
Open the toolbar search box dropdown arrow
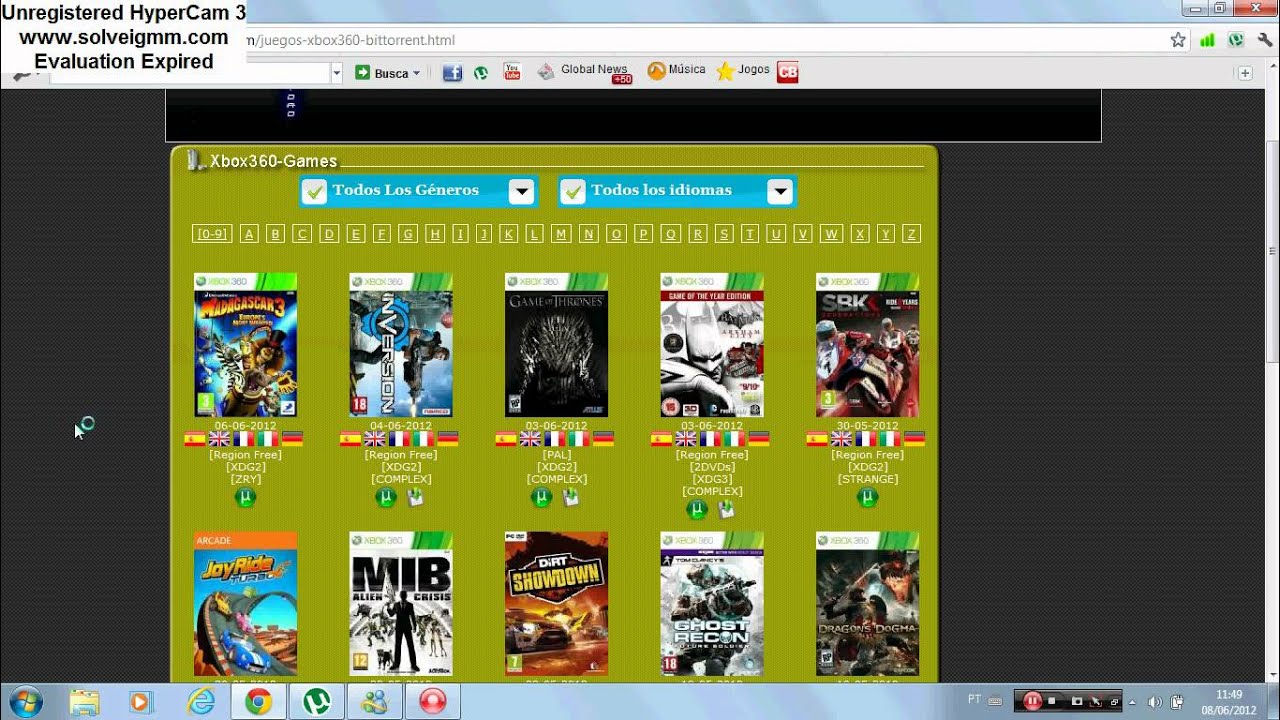pos(336,73)
